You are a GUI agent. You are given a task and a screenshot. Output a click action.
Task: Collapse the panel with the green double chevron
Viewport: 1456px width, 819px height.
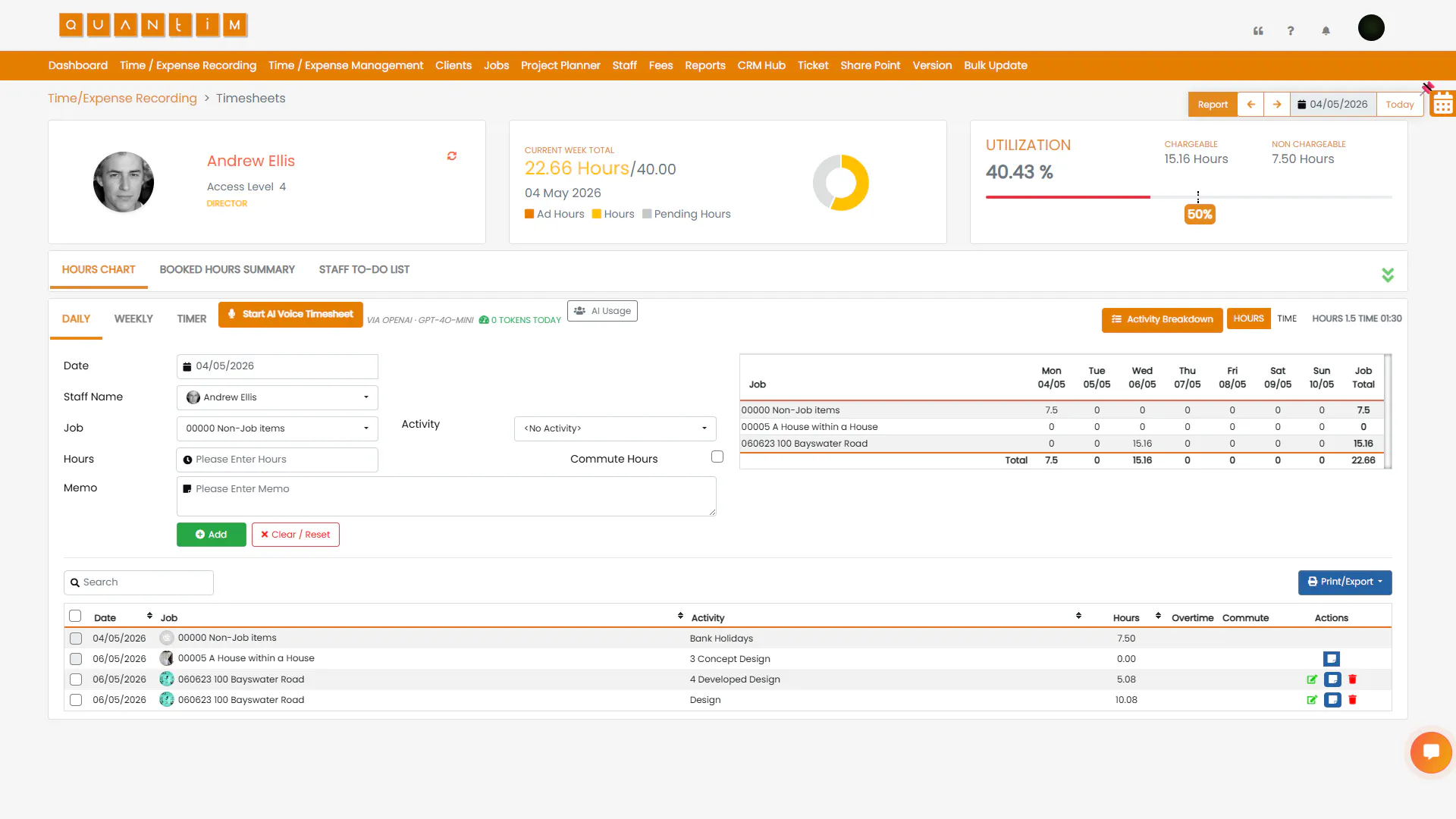point(1388,275)
